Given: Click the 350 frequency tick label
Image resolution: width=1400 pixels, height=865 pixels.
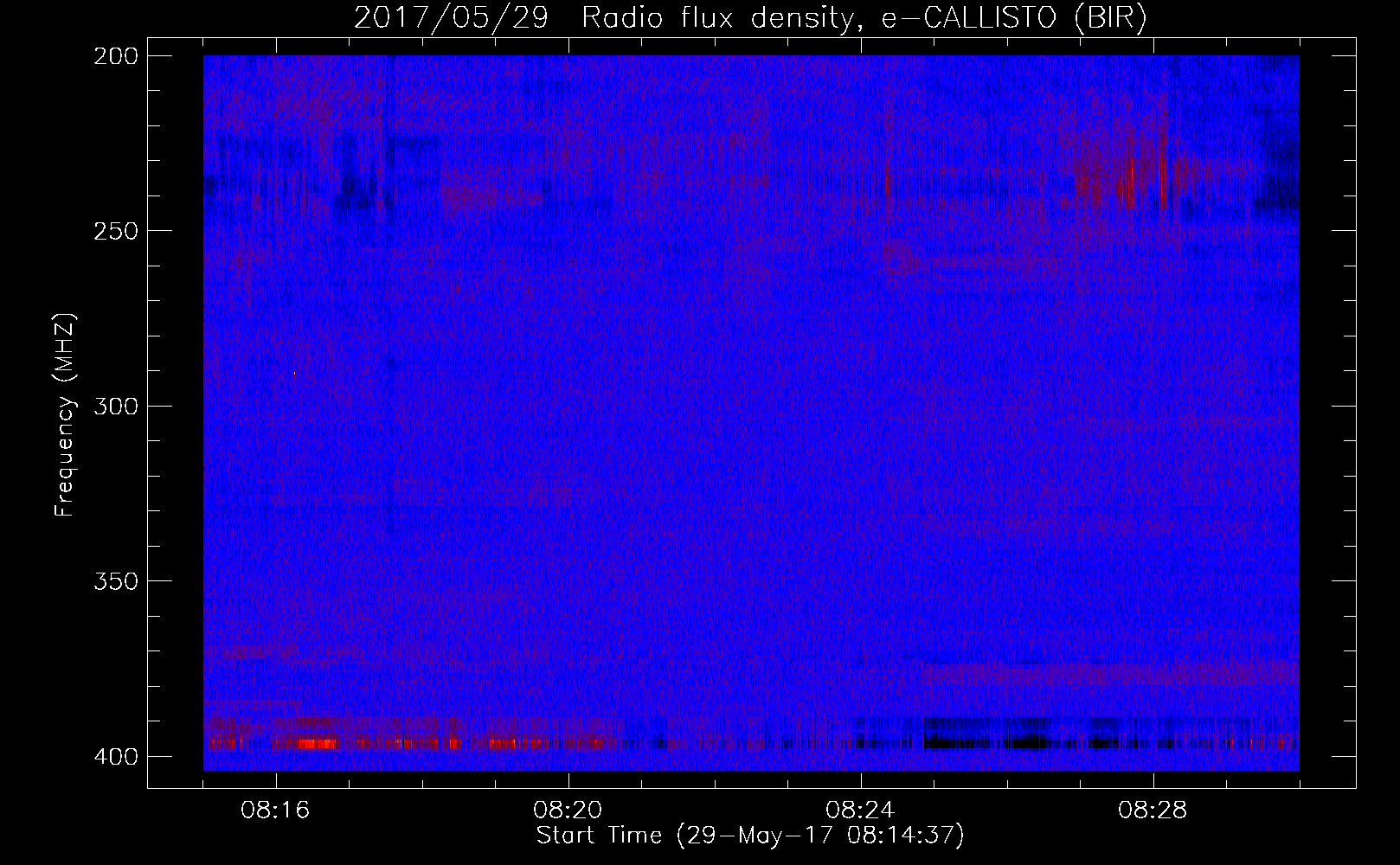Looking at the screenshot, I should tap(115, 581).
